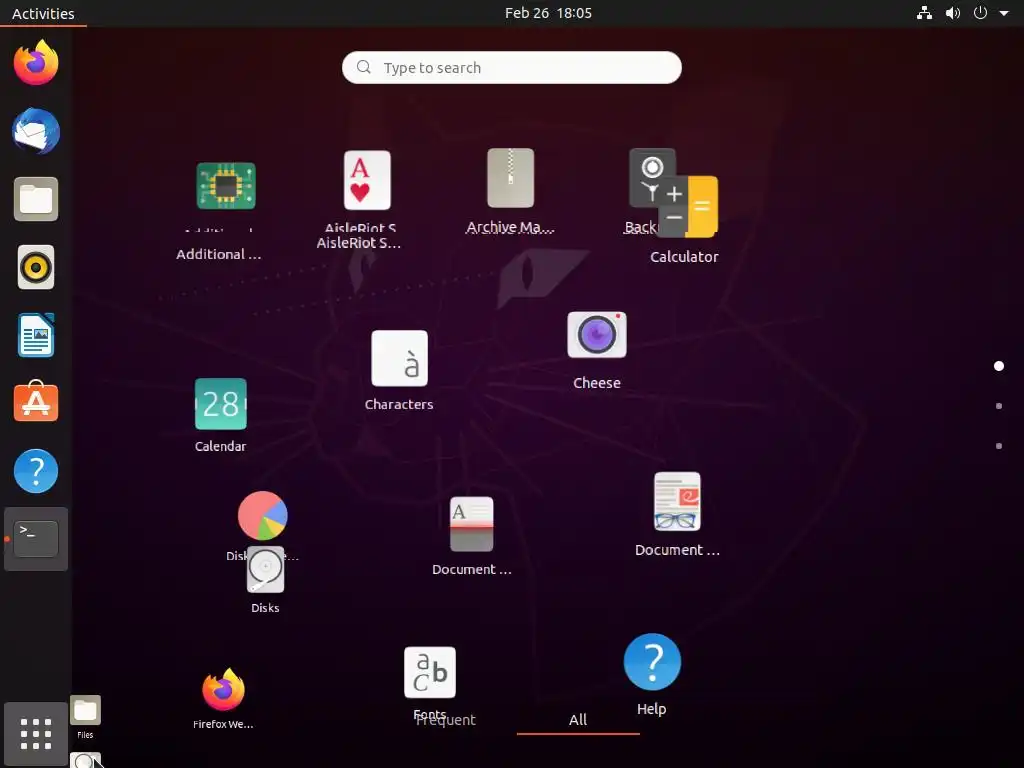Launch Cheese webcam app

click(x=597, y=335)
